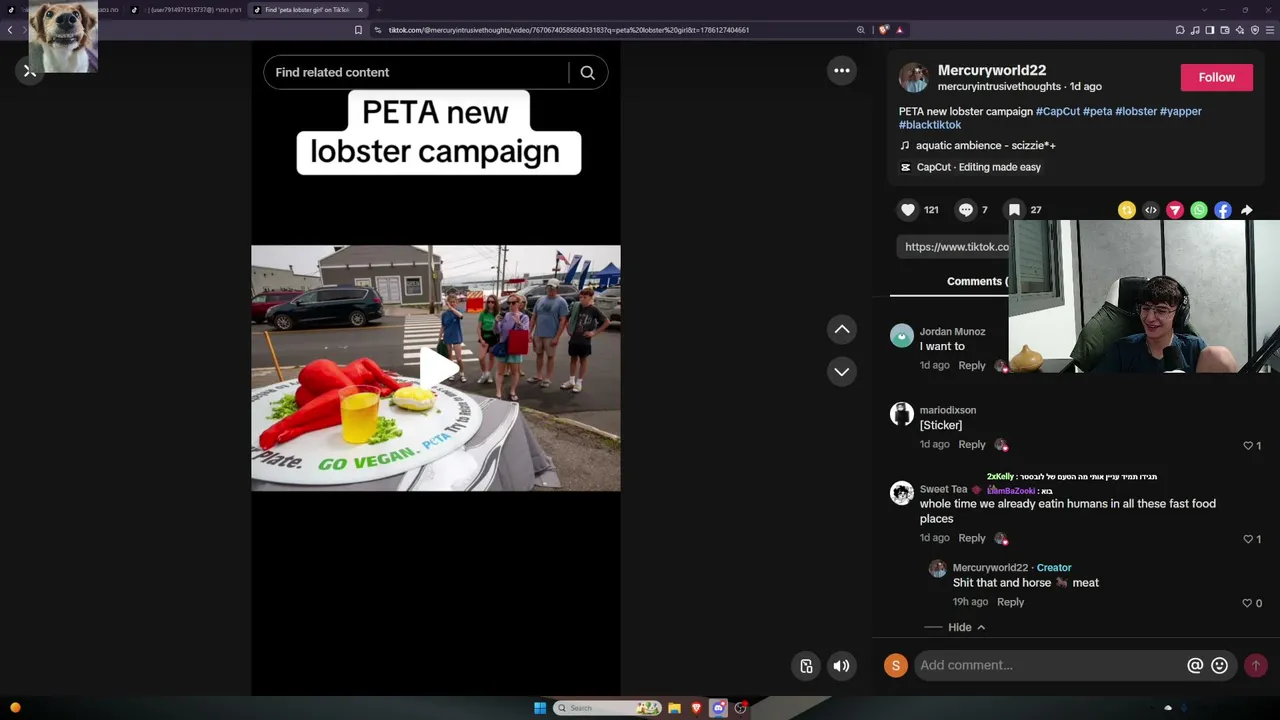This screenshot has width=1280, height=720.
Task: Go to the previous video with up arrow
Action: [842, 329]
